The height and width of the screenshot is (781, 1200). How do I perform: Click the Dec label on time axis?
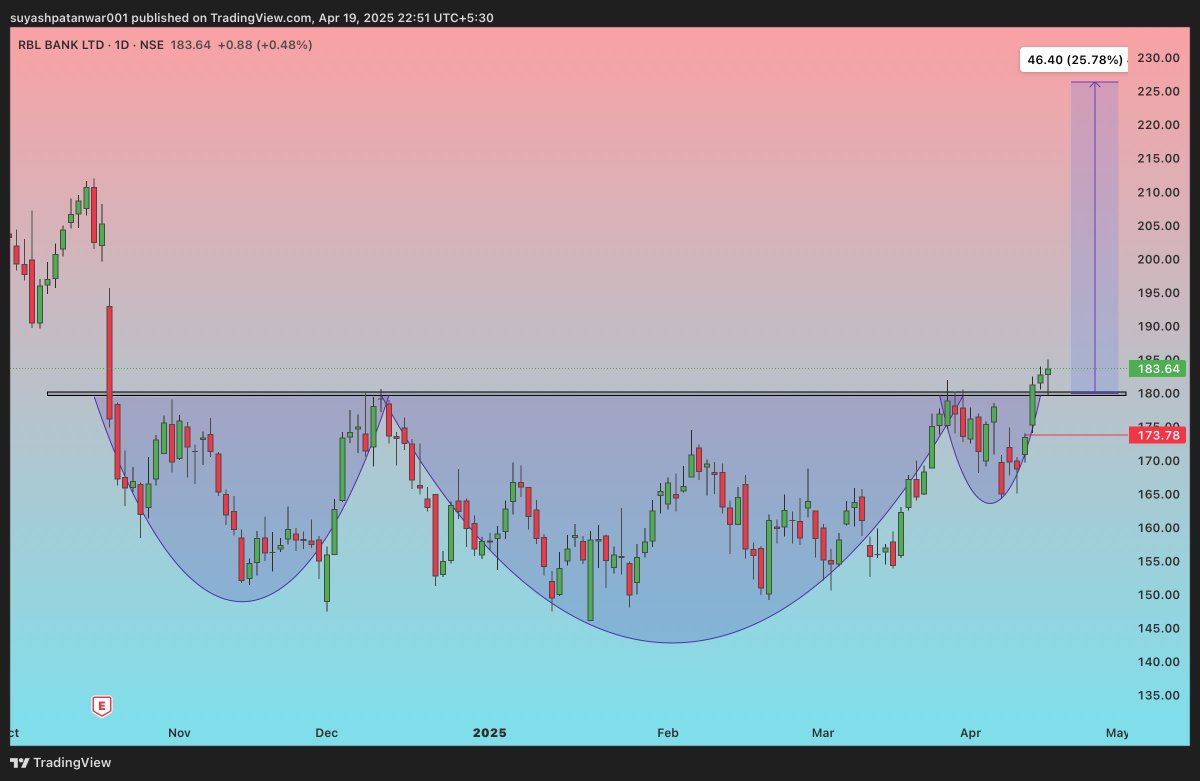click(x=326, y=733)
